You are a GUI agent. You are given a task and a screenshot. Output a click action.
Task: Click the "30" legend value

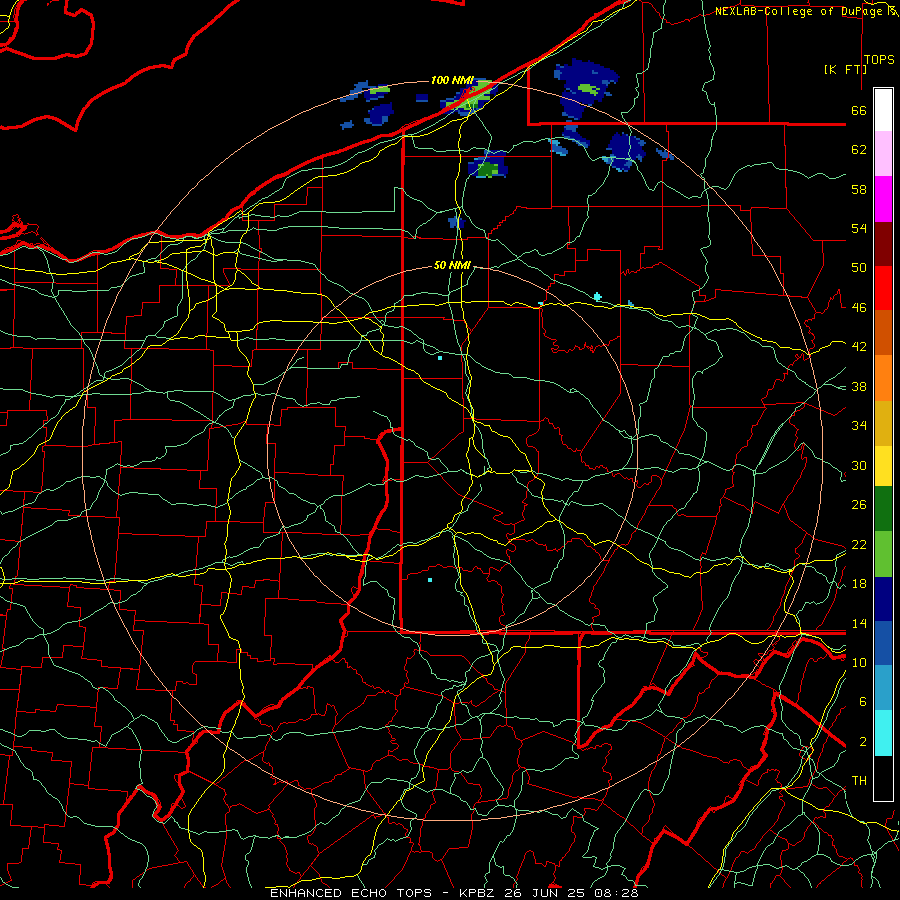tap(859, 465)
